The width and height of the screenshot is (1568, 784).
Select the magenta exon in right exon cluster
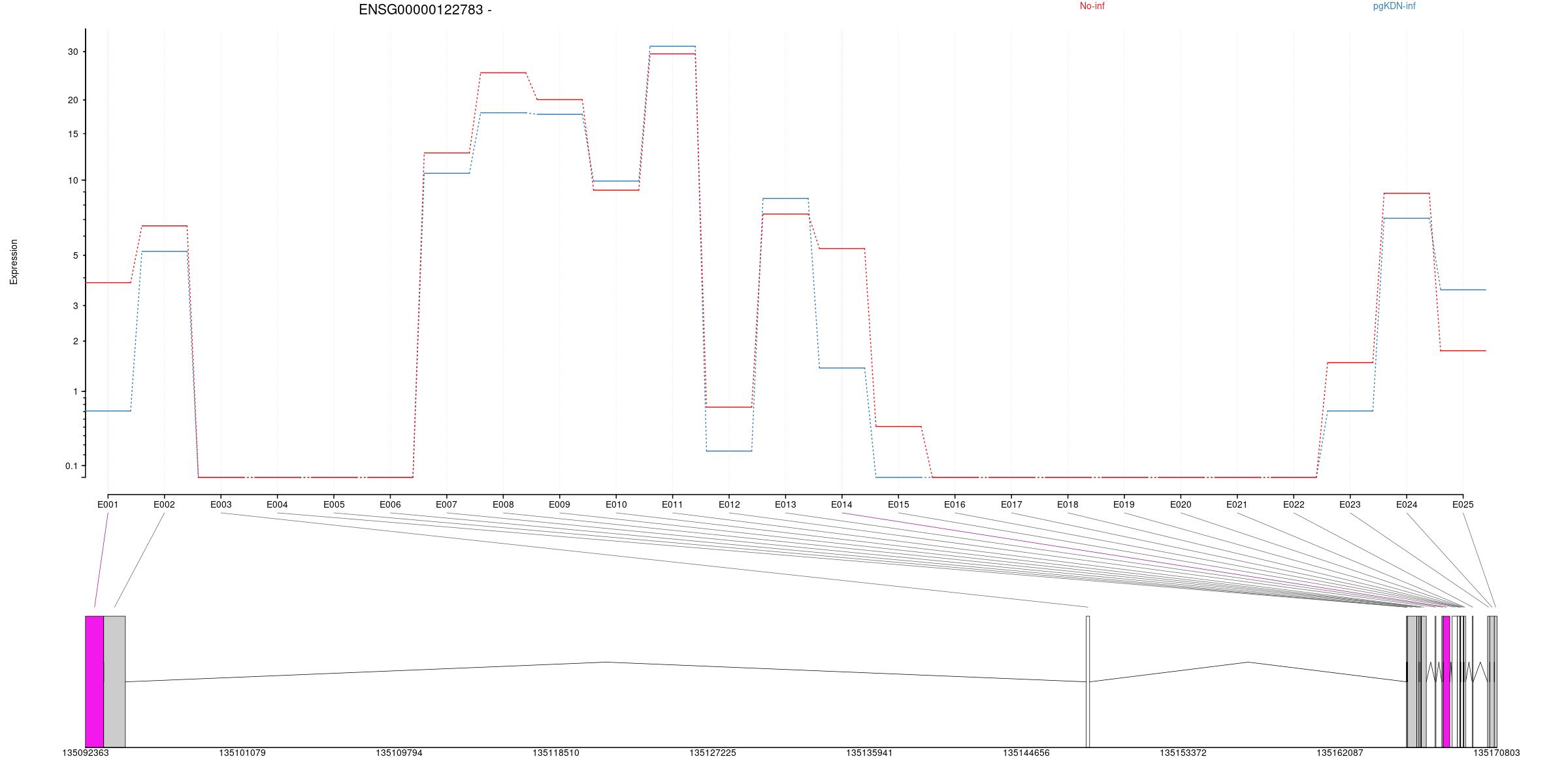tap(1446, 681)
